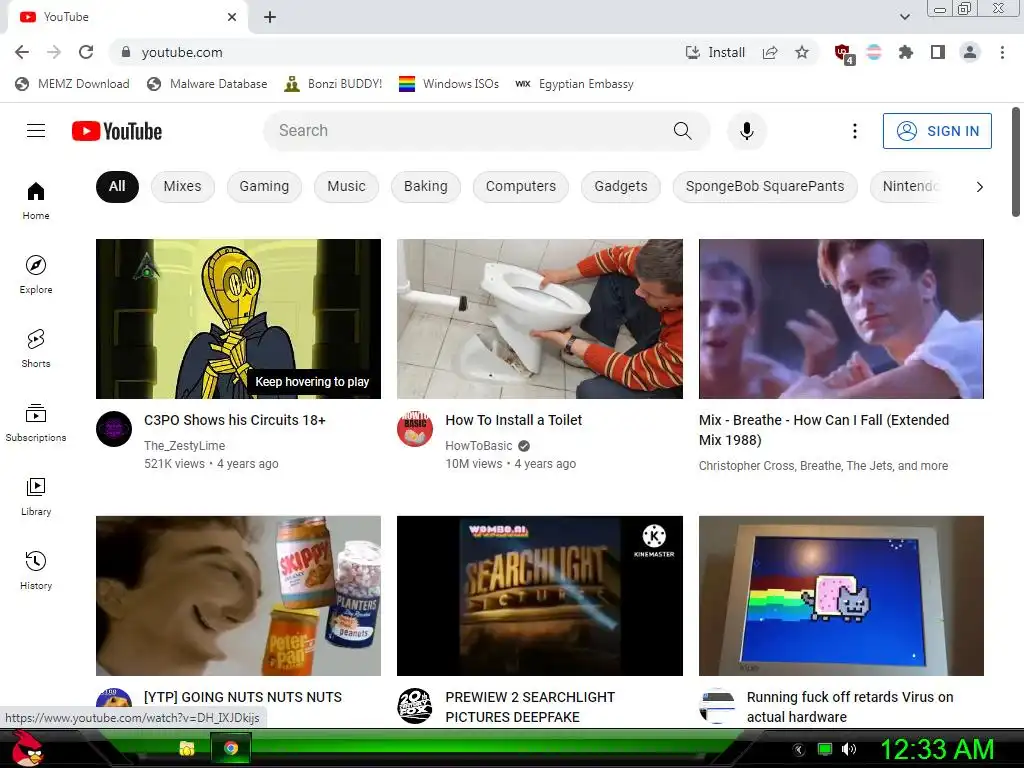
Task: Click The_ZestyLime channel avatar
Action: pos(114,429)
